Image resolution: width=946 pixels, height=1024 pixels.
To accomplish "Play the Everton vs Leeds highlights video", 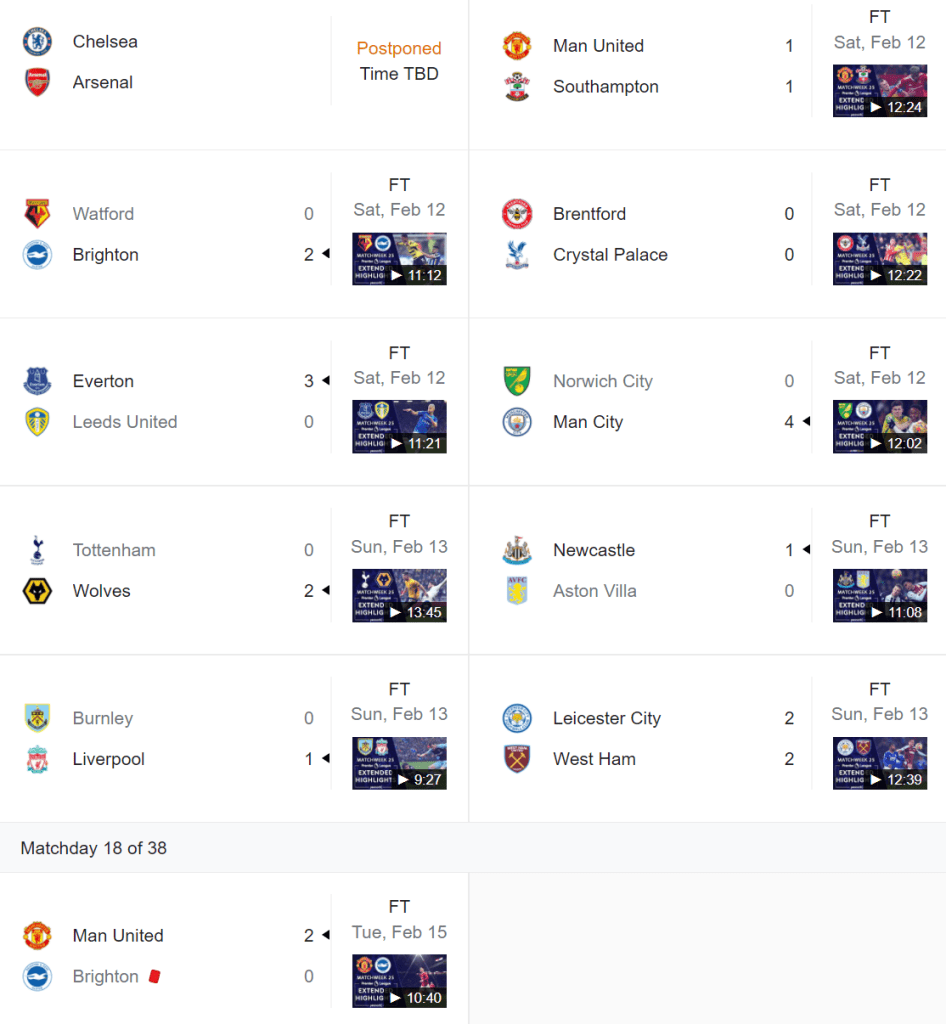I will click(399, 427).
